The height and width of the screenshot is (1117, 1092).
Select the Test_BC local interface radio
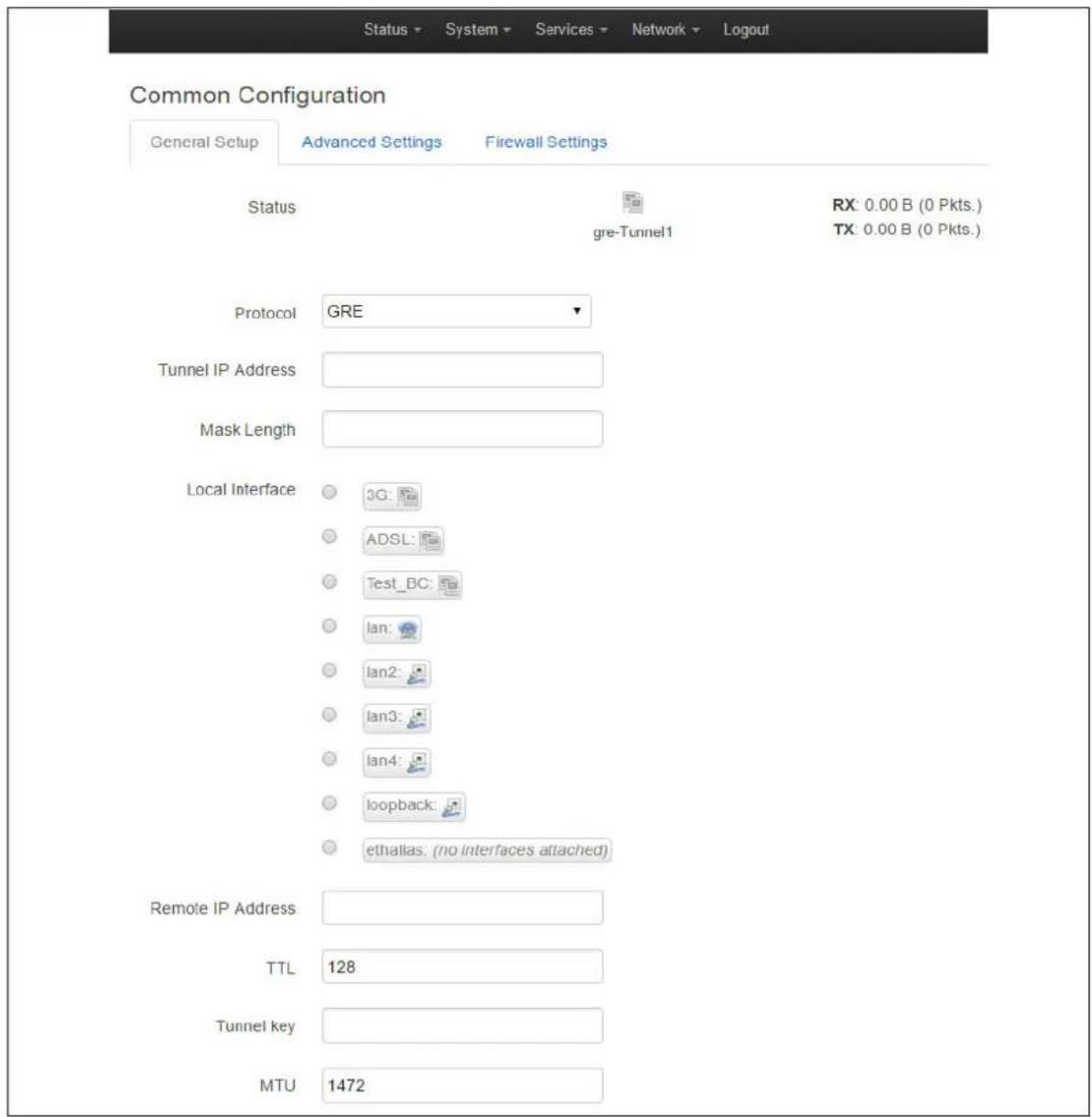point(330,581)
